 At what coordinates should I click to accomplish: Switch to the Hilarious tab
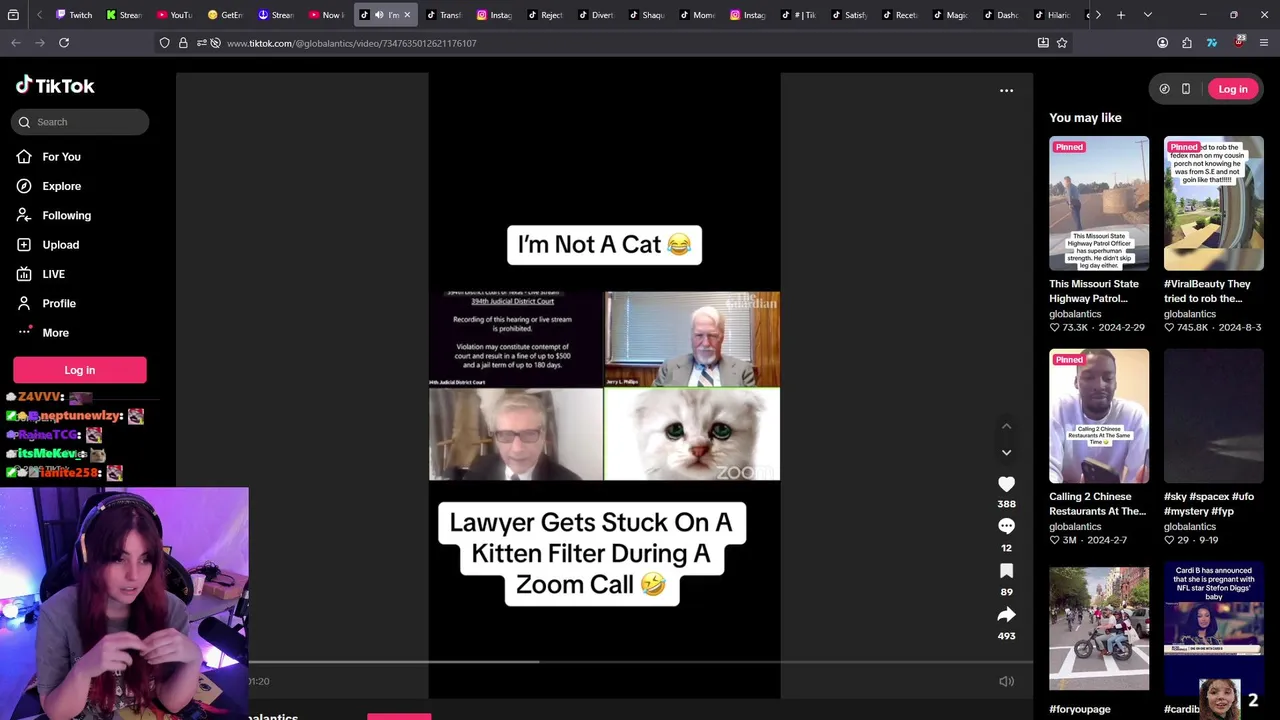pyautogui.click(x=1052, y=15)
